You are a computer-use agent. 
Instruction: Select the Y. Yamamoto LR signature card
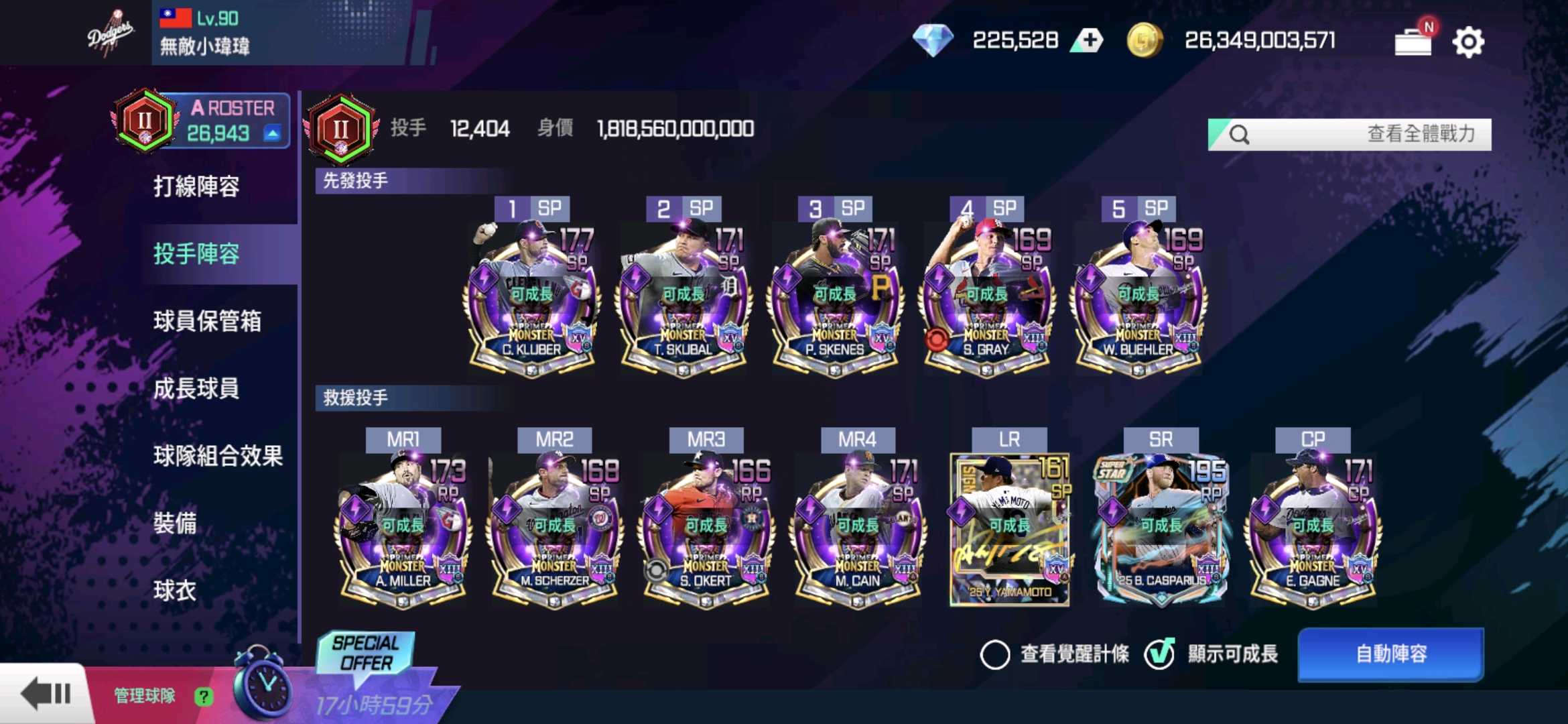click(1009, 530)
